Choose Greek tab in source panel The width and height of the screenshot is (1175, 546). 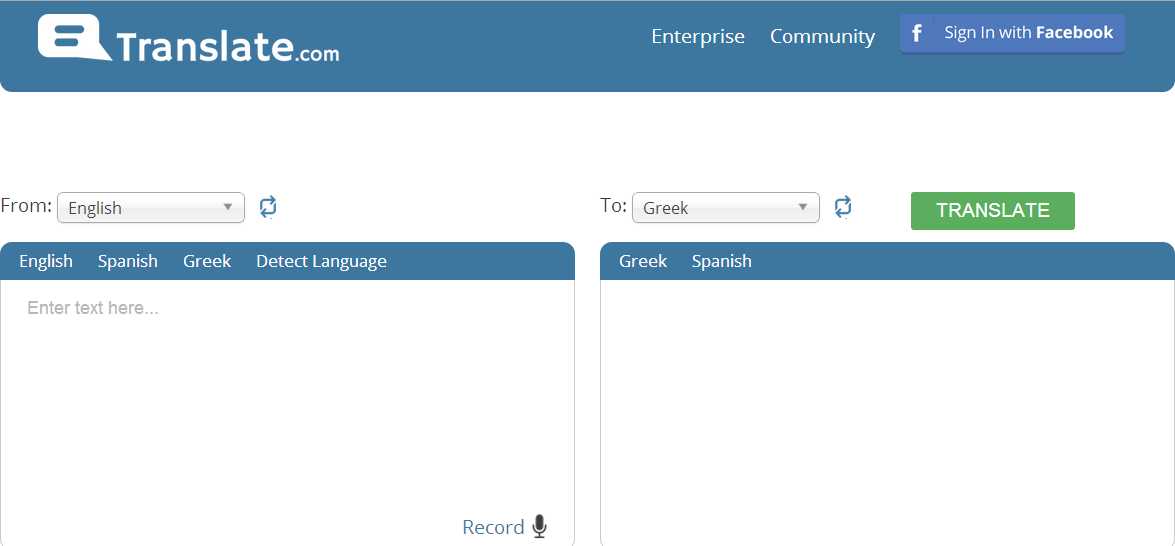click(x=207, y=261)
